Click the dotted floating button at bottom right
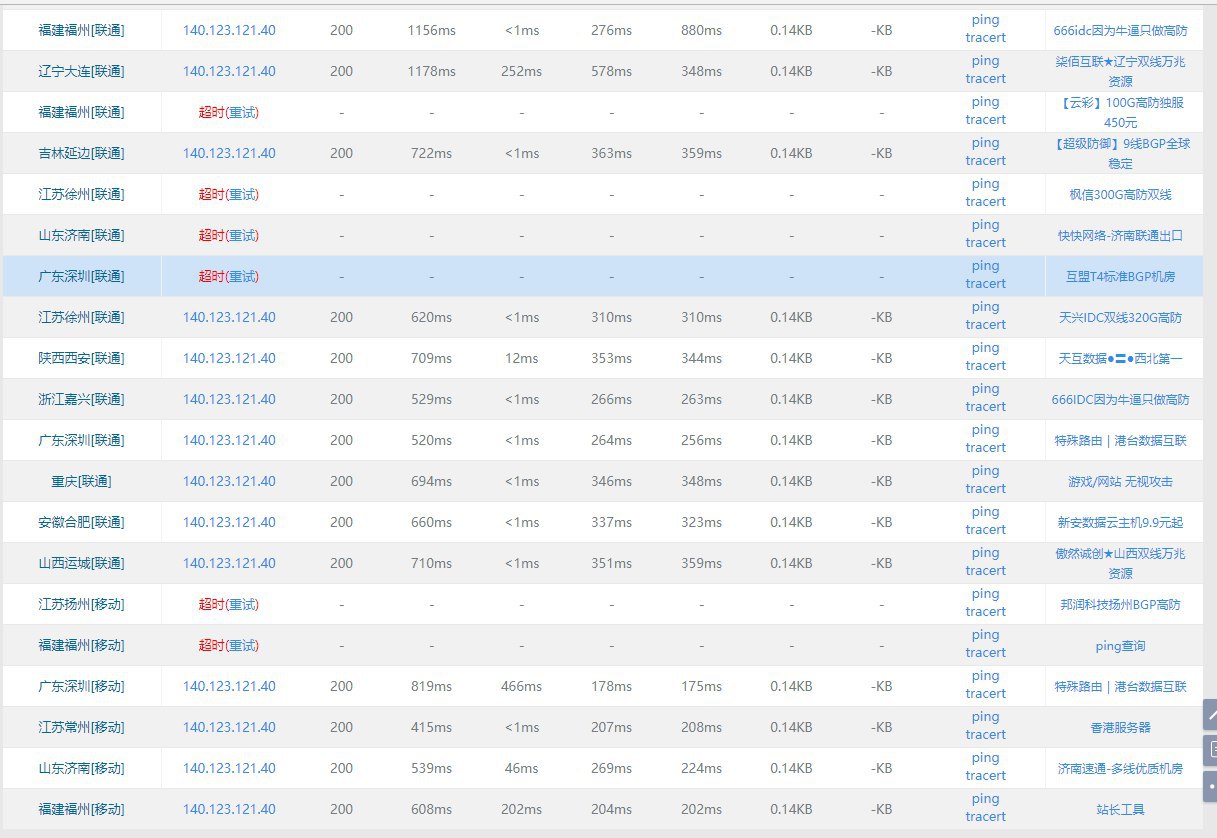The width and height of the screenshot is (1217, 838). tap(1210, 783)
